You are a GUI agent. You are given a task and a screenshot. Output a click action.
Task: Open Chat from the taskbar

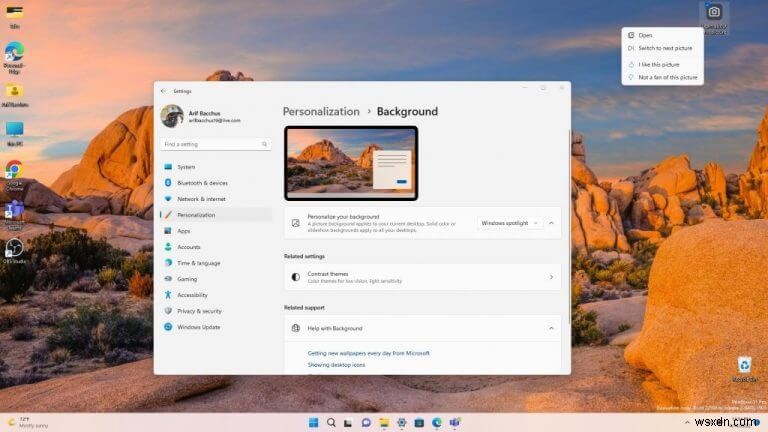point(366,422)
